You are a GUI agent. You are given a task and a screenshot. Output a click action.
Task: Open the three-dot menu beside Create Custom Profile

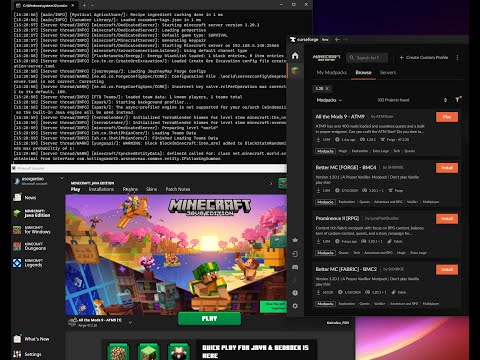[457, 57]
